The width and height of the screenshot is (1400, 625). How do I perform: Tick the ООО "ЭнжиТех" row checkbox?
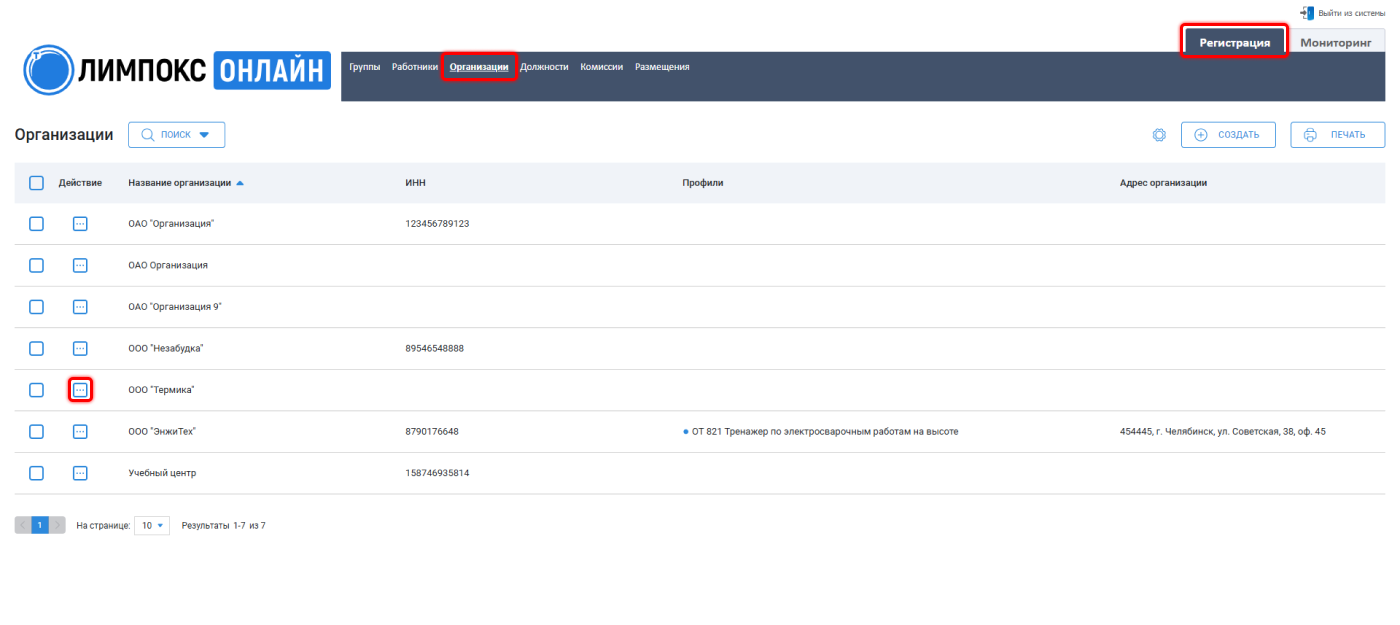(36, 432)
